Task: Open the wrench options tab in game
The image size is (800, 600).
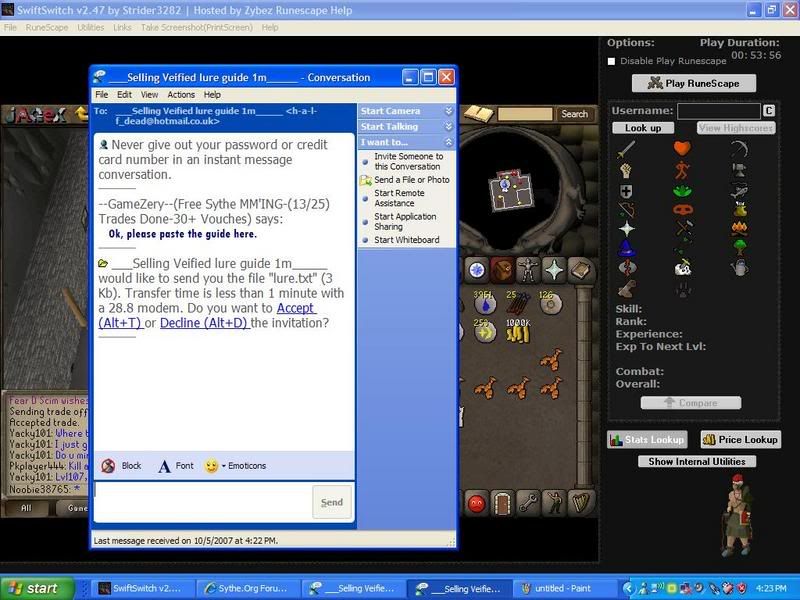Action: pyautogui.click(x=529, y=504)
